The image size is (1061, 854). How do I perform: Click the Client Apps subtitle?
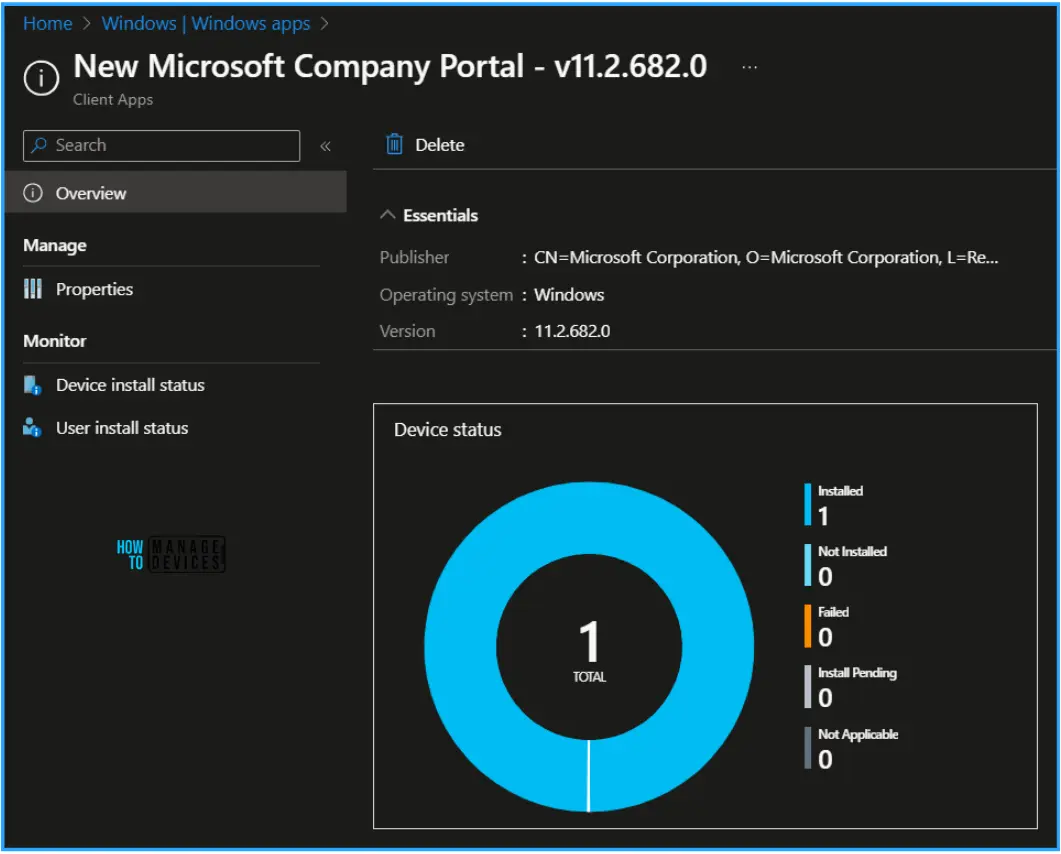click(113, 100)
